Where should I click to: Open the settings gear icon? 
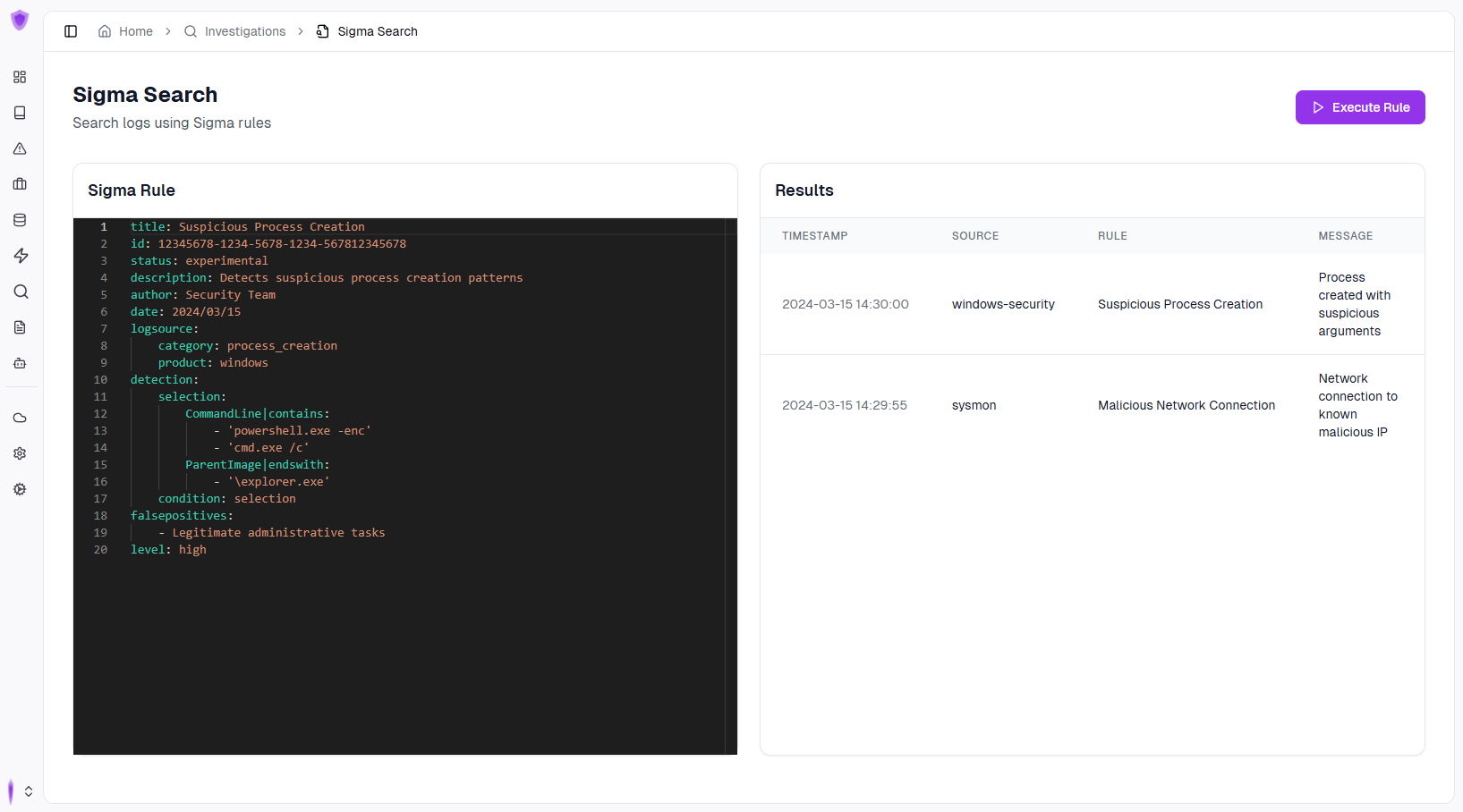click(x=20, y=453)
